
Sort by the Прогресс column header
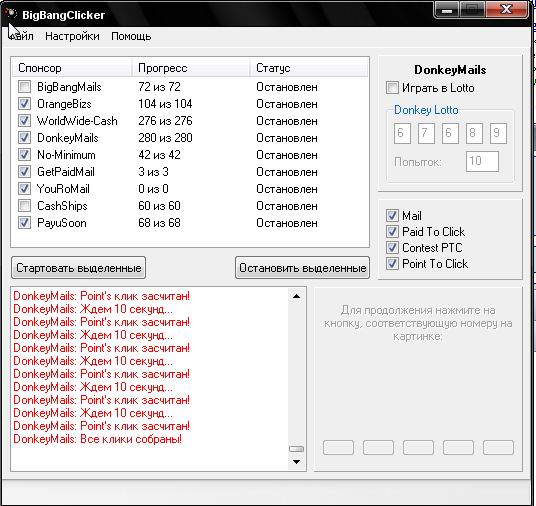(x=191, y=68)
